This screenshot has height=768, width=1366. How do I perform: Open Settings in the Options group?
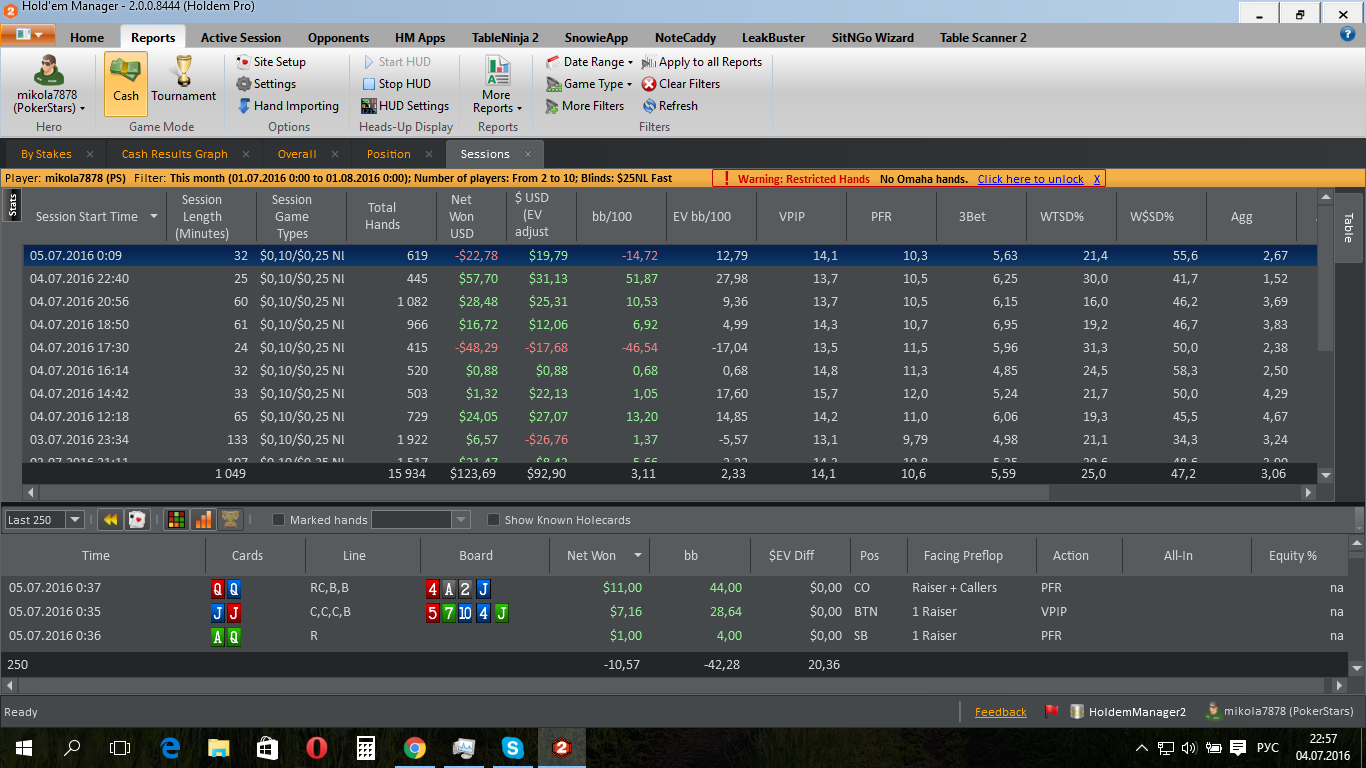click(266, 84)
